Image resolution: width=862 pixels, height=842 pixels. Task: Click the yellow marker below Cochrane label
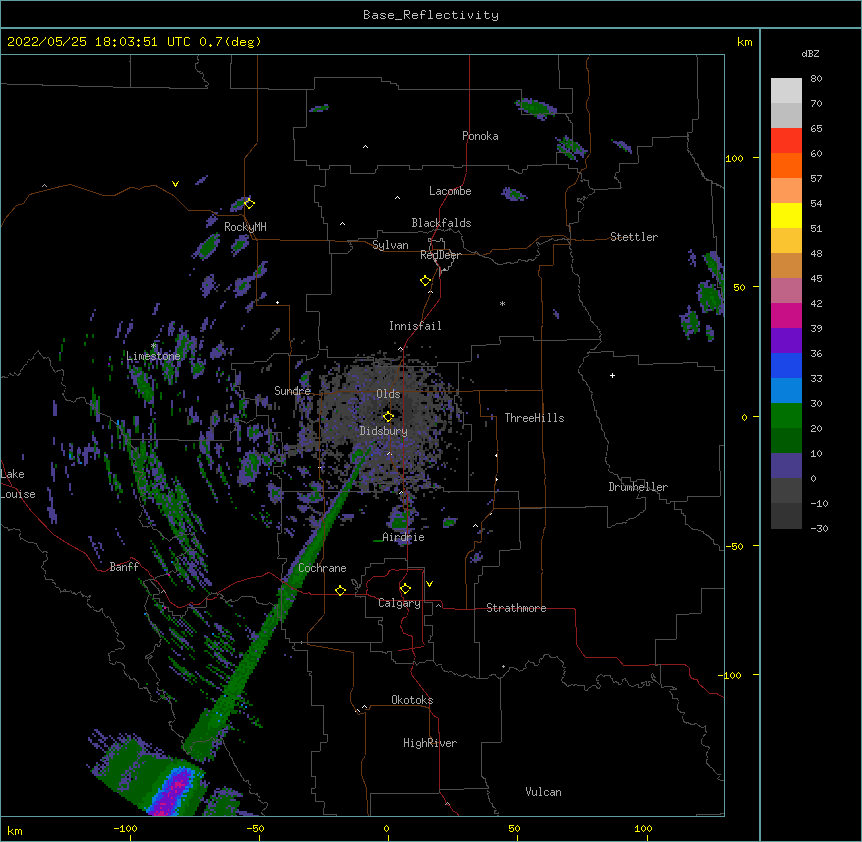pos(340,590)
